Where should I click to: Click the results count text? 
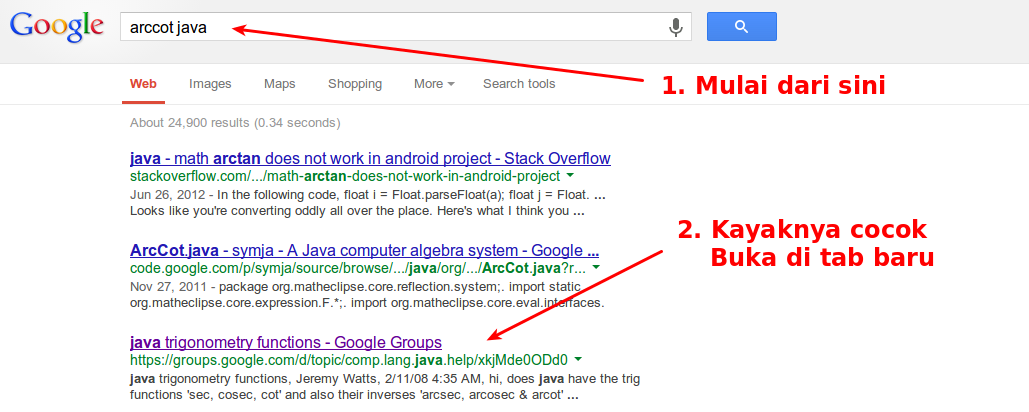pyautogui.click(x=235, y=123)
